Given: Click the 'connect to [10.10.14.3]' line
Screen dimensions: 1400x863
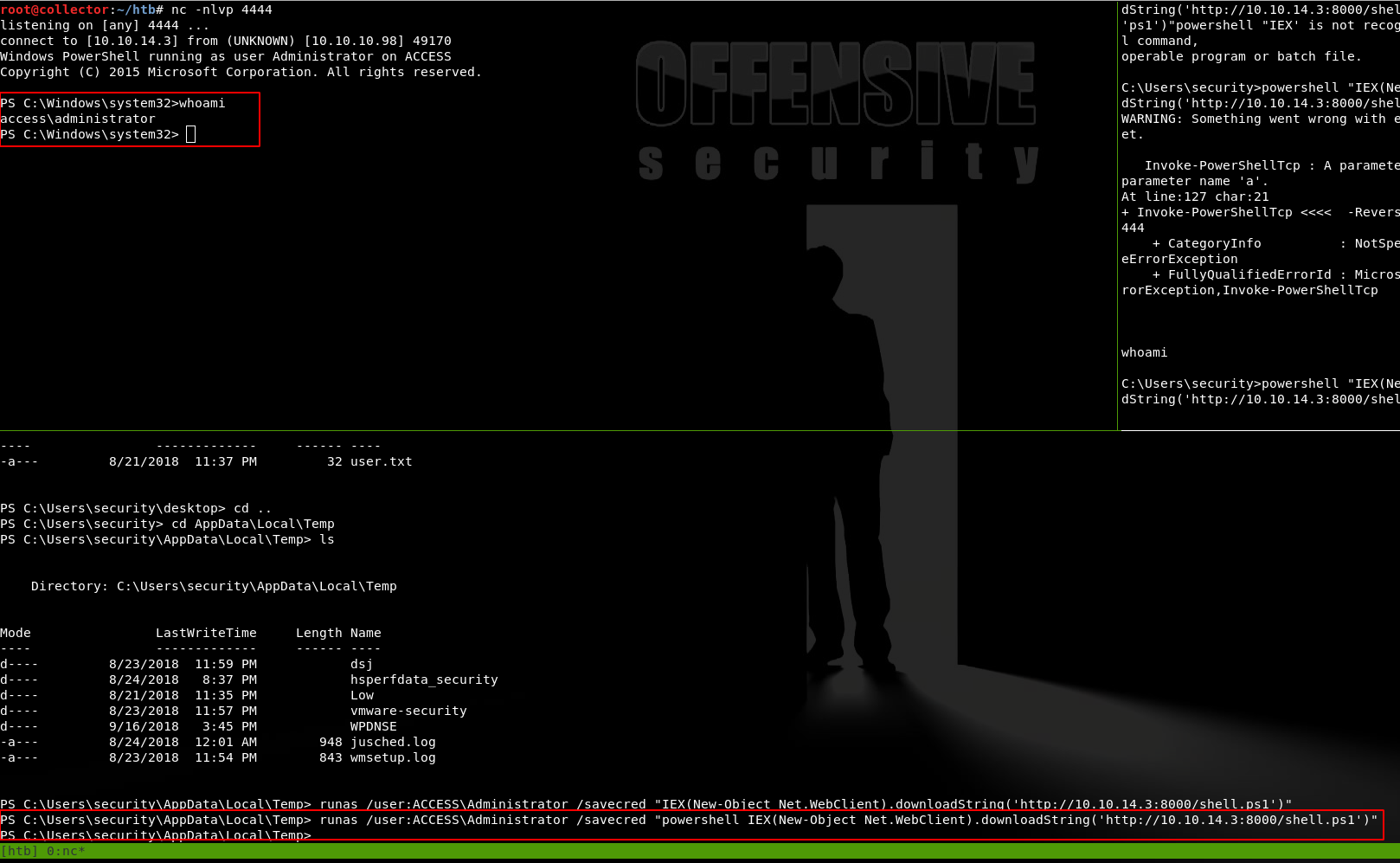Looking at the screenshot, I should (x=226, y=41).
